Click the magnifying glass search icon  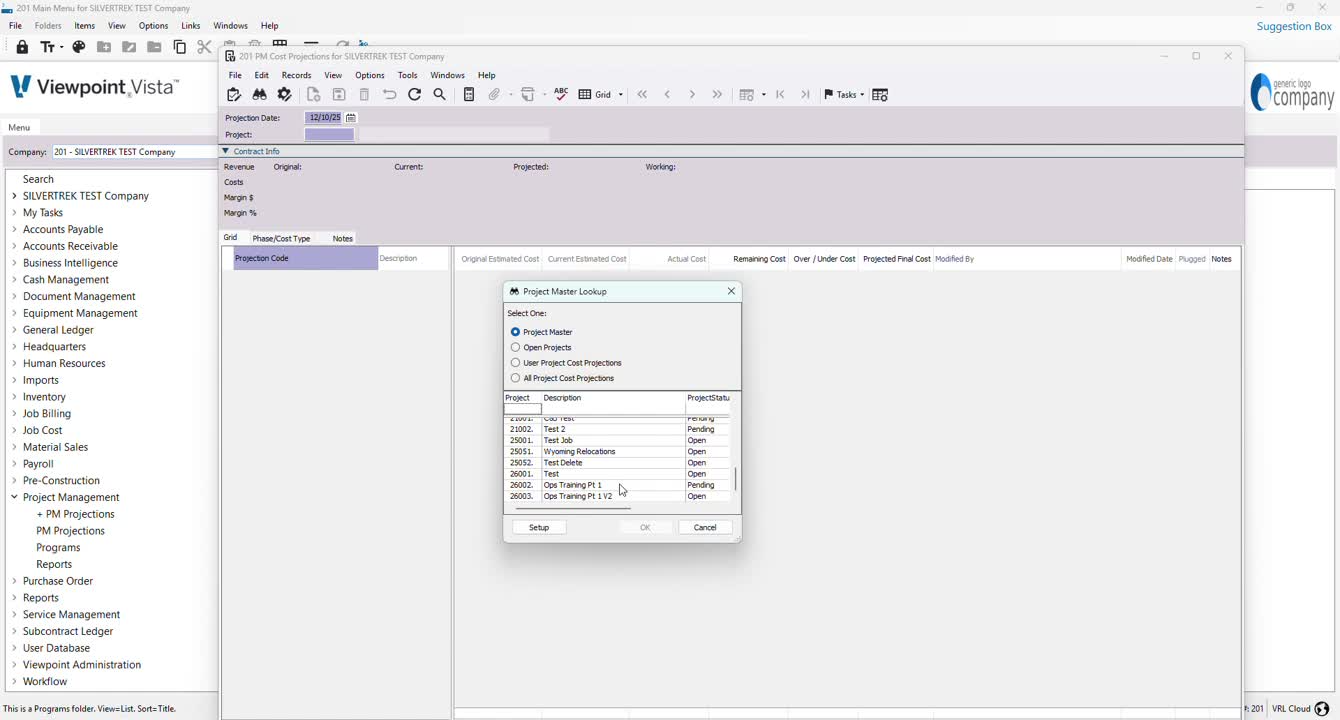point(440,95)
